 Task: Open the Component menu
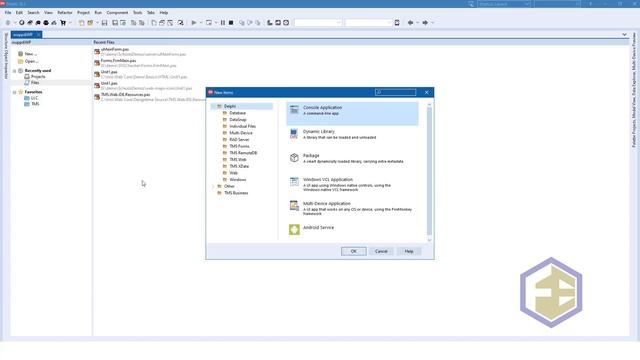[117, 13]
